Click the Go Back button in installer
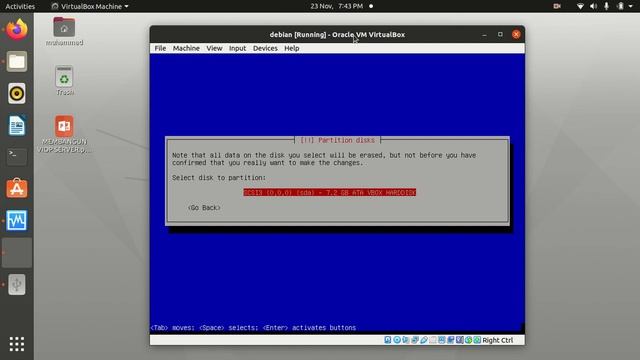Screen dimensions: 640x360 click(204, 208)
